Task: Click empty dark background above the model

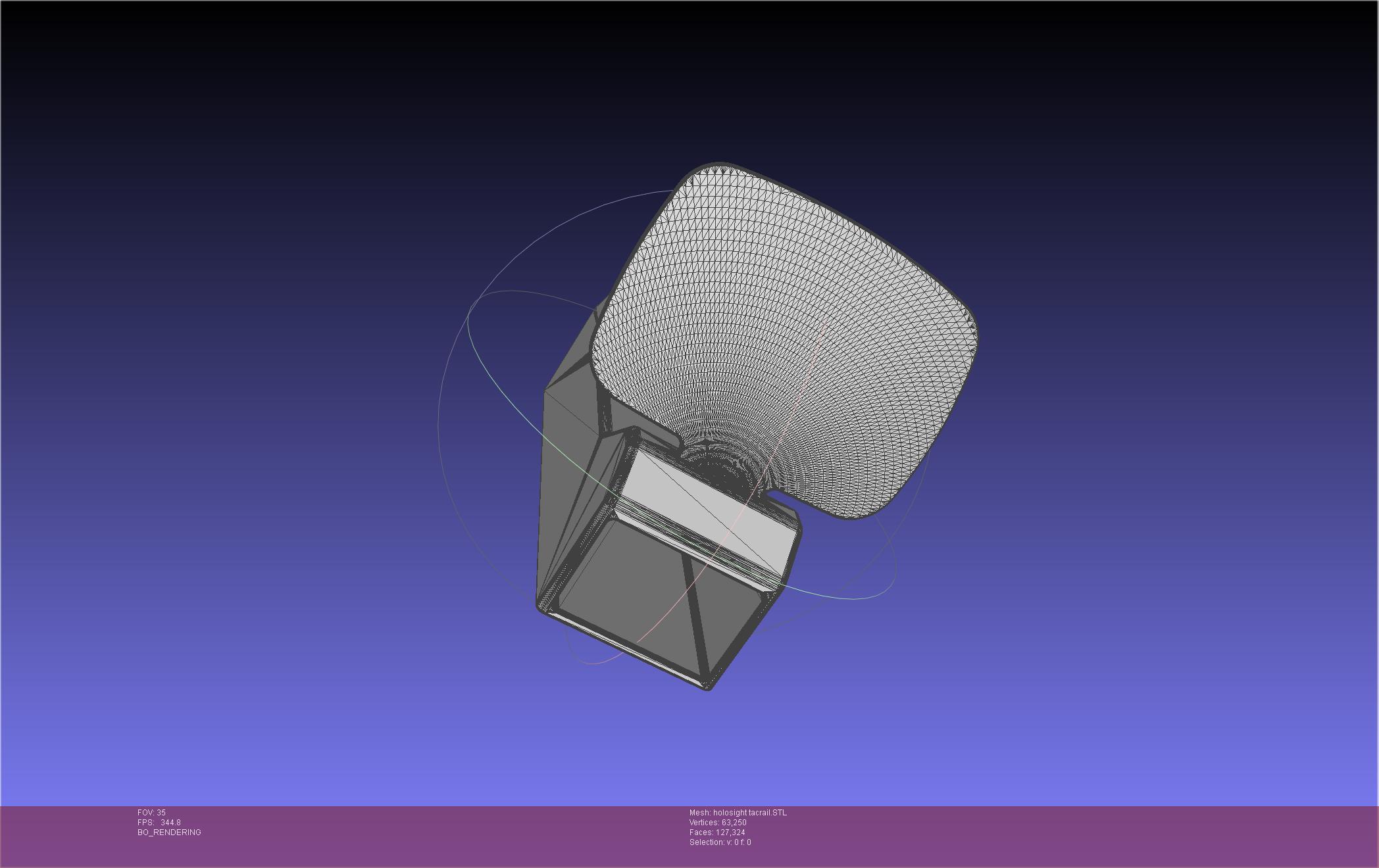Action: click(x=658, y=79)
